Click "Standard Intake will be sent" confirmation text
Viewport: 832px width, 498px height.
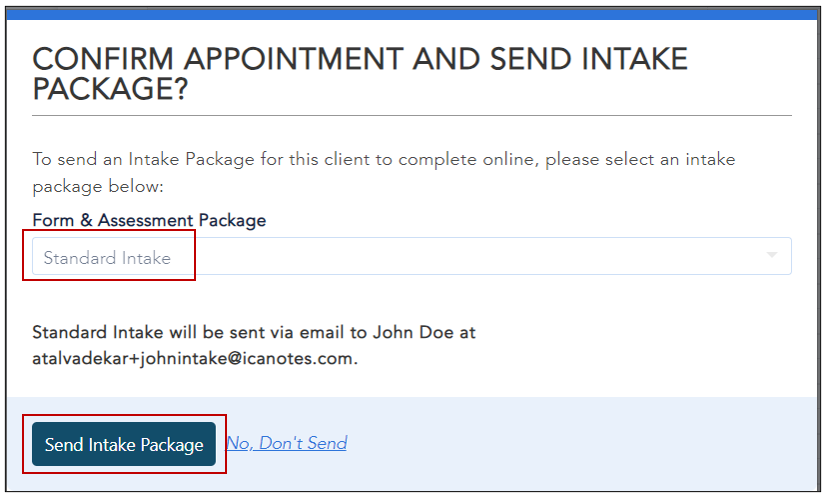pyautogui.click(x=140, y=331)
